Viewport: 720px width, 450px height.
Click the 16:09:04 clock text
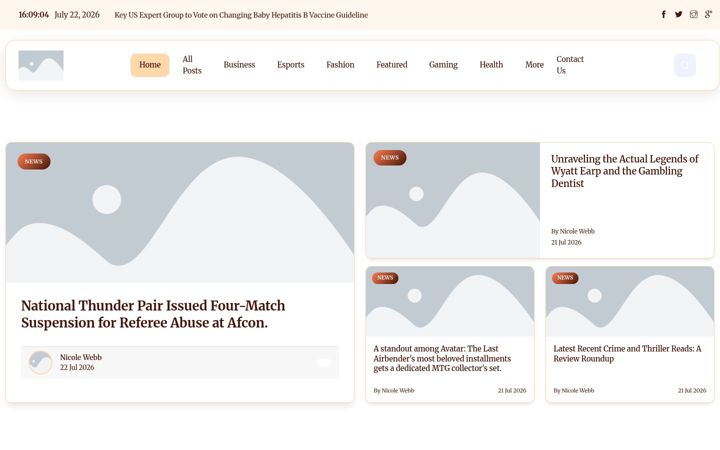pyautogui.click(x=34, y=15)
